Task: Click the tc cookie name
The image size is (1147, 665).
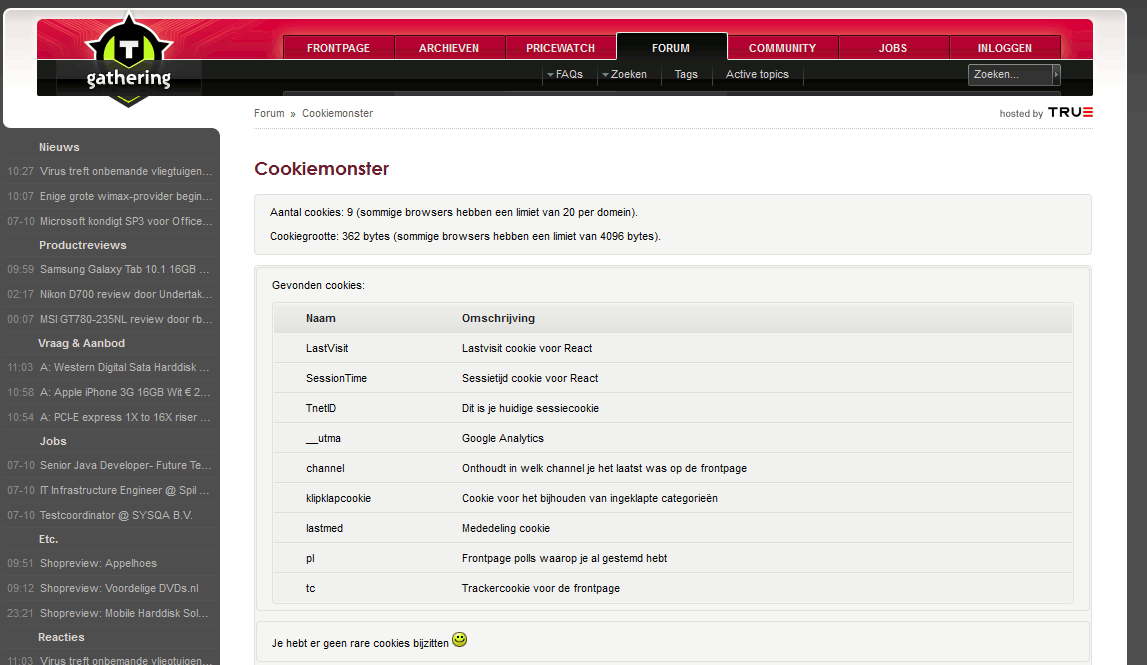Action: coord(310,588)
